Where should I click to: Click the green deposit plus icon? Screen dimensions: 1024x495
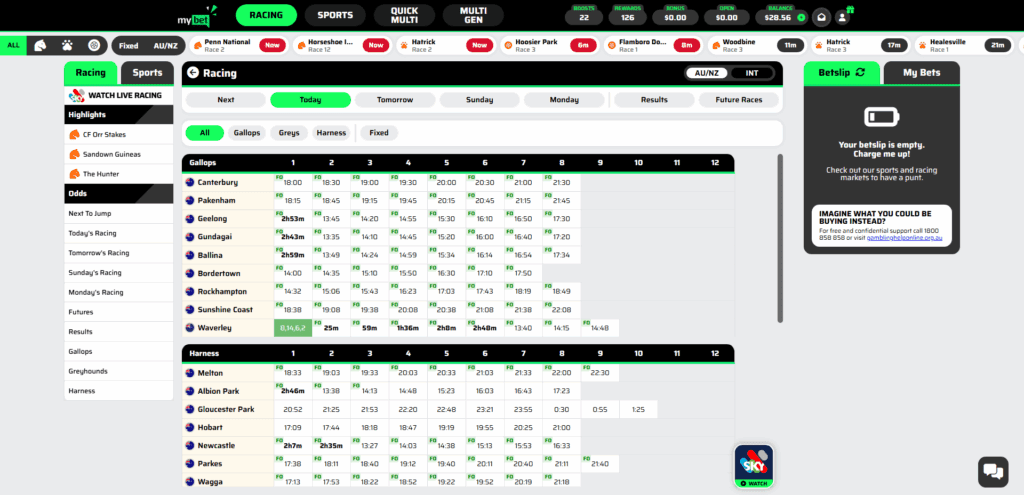799,17
